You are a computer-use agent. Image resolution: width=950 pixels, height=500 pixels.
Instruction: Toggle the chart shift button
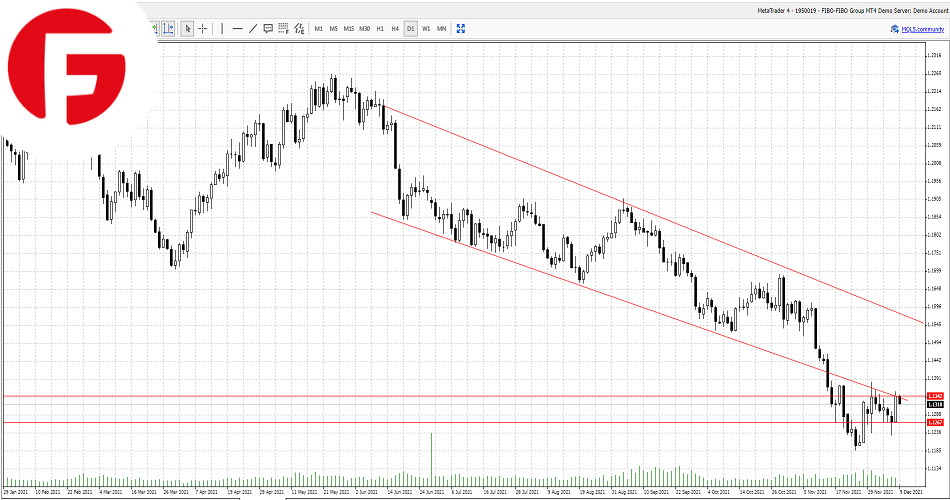coord(168,29)
